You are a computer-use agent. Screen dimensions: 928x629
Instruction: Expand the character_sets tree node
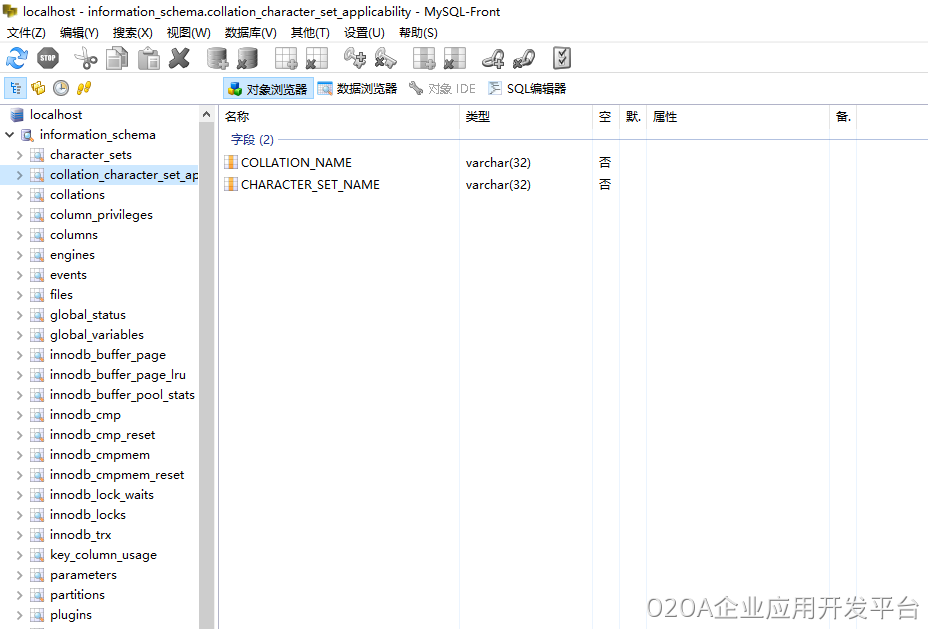[x=19, y=155]
